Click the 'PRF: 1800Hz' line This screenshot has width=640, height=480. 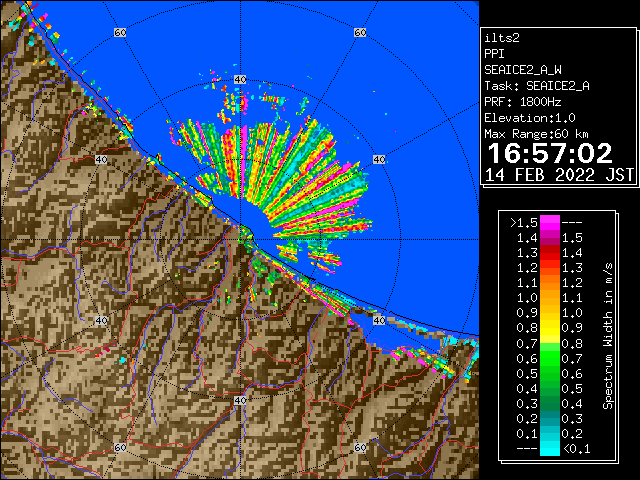(x=523, y=102)
